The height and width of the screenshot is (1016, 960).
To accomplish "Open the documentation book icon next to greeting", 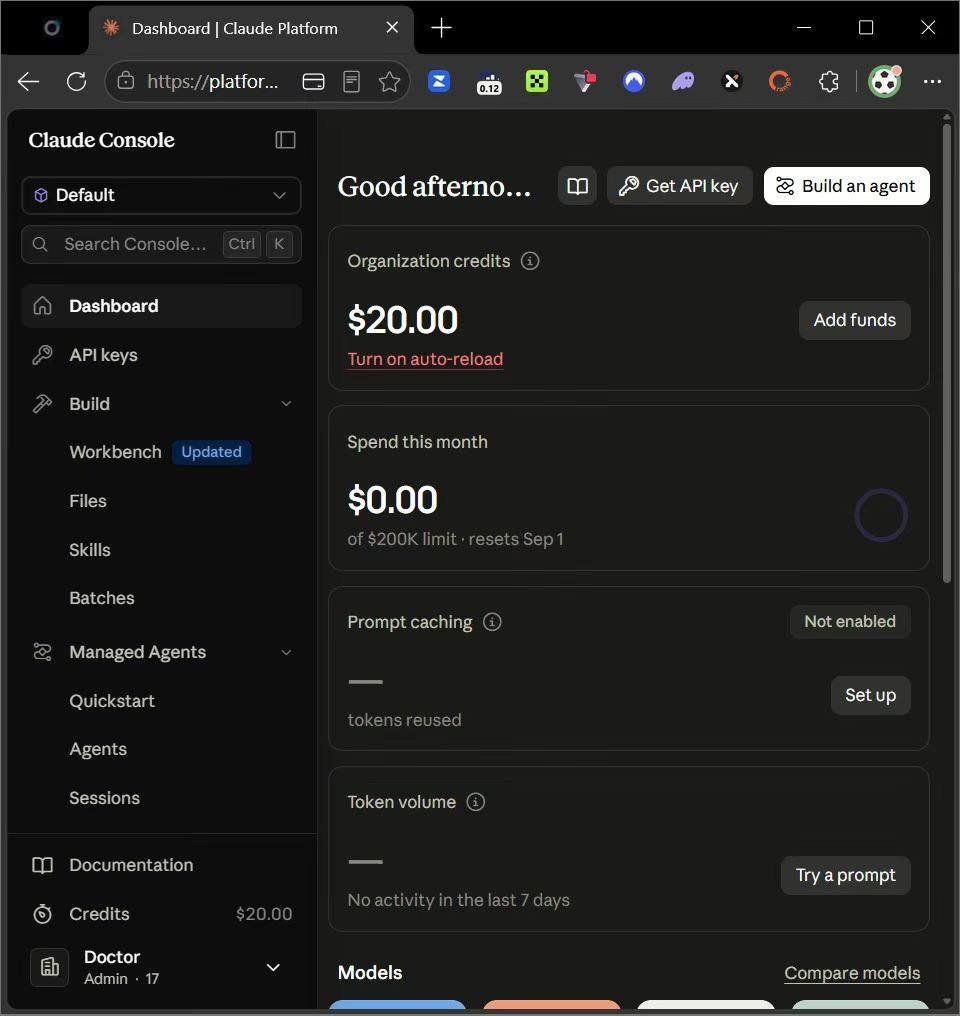I will tap(577, 186).
